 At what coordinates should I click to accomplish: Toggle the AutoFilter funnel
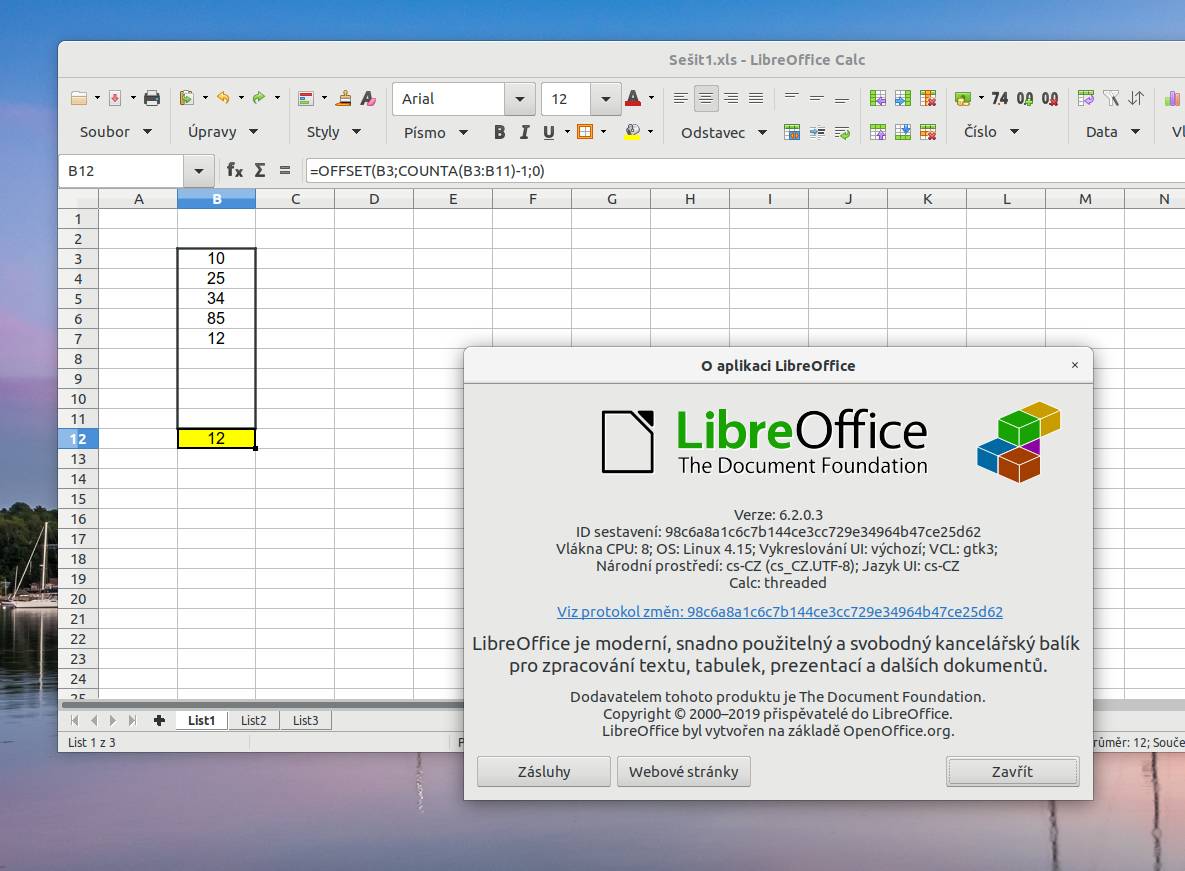1111,98
